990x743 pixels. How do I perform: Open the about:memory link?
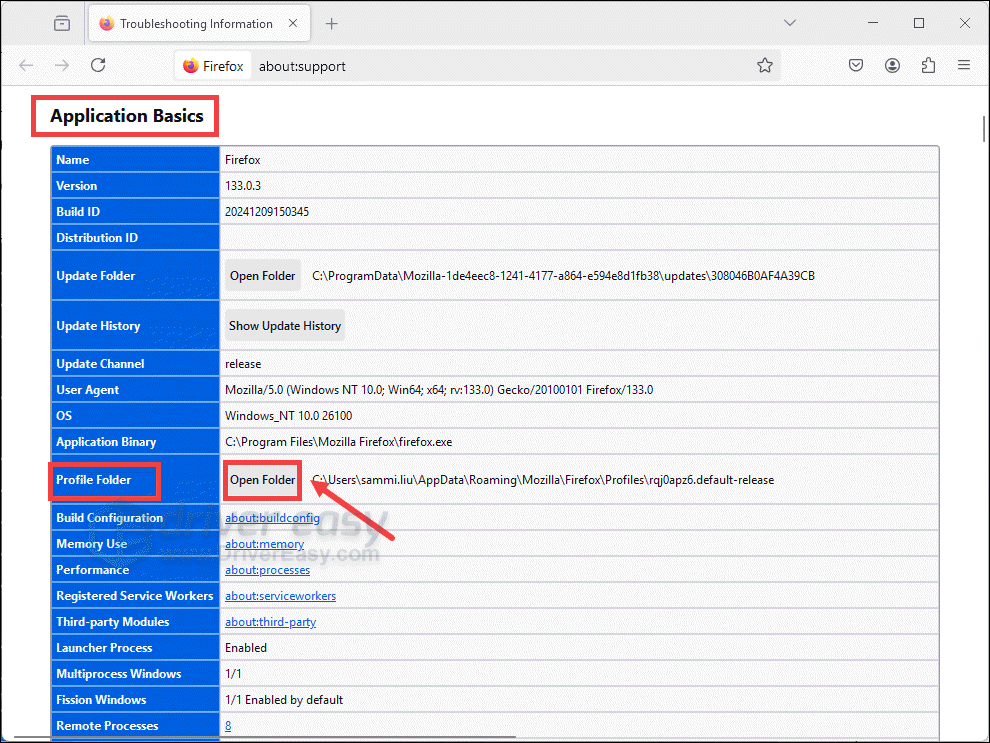point(265,544)
